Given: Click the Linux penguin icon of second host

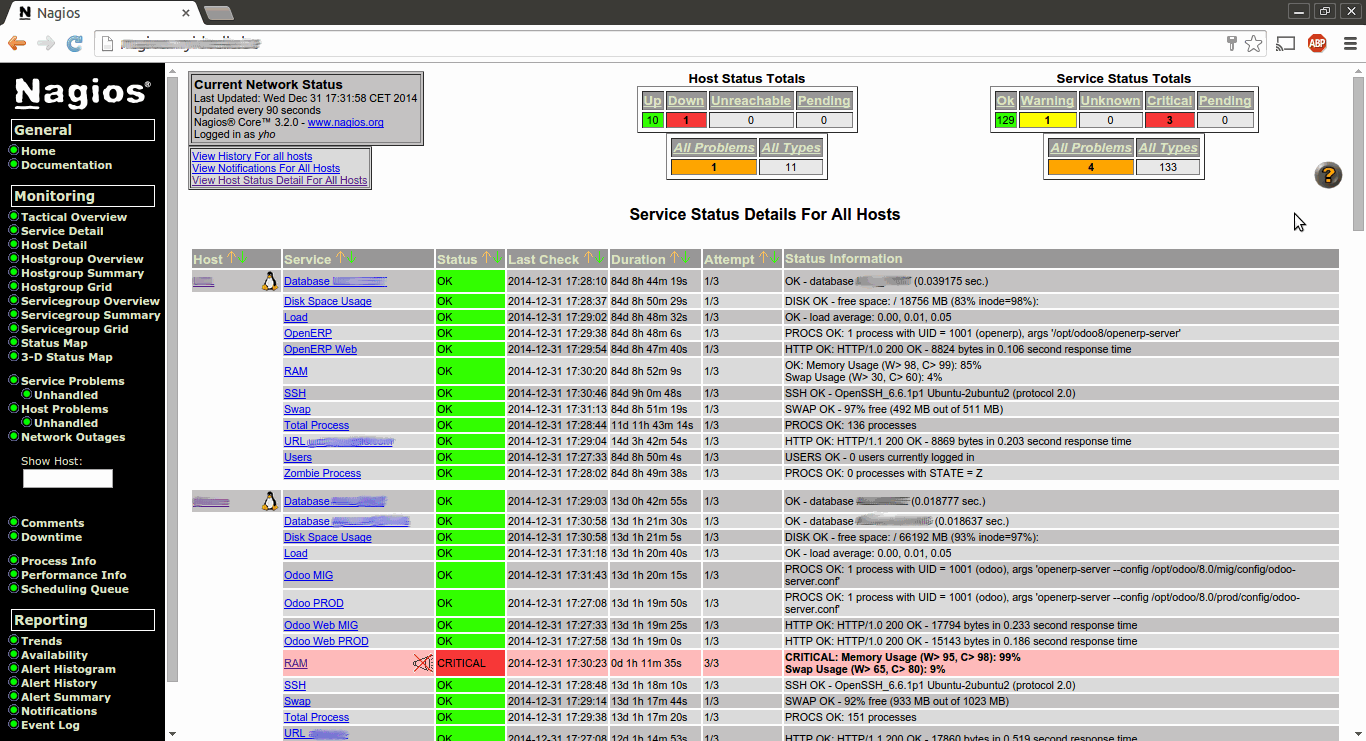Looking at the screenshot, I should point(269,501).
